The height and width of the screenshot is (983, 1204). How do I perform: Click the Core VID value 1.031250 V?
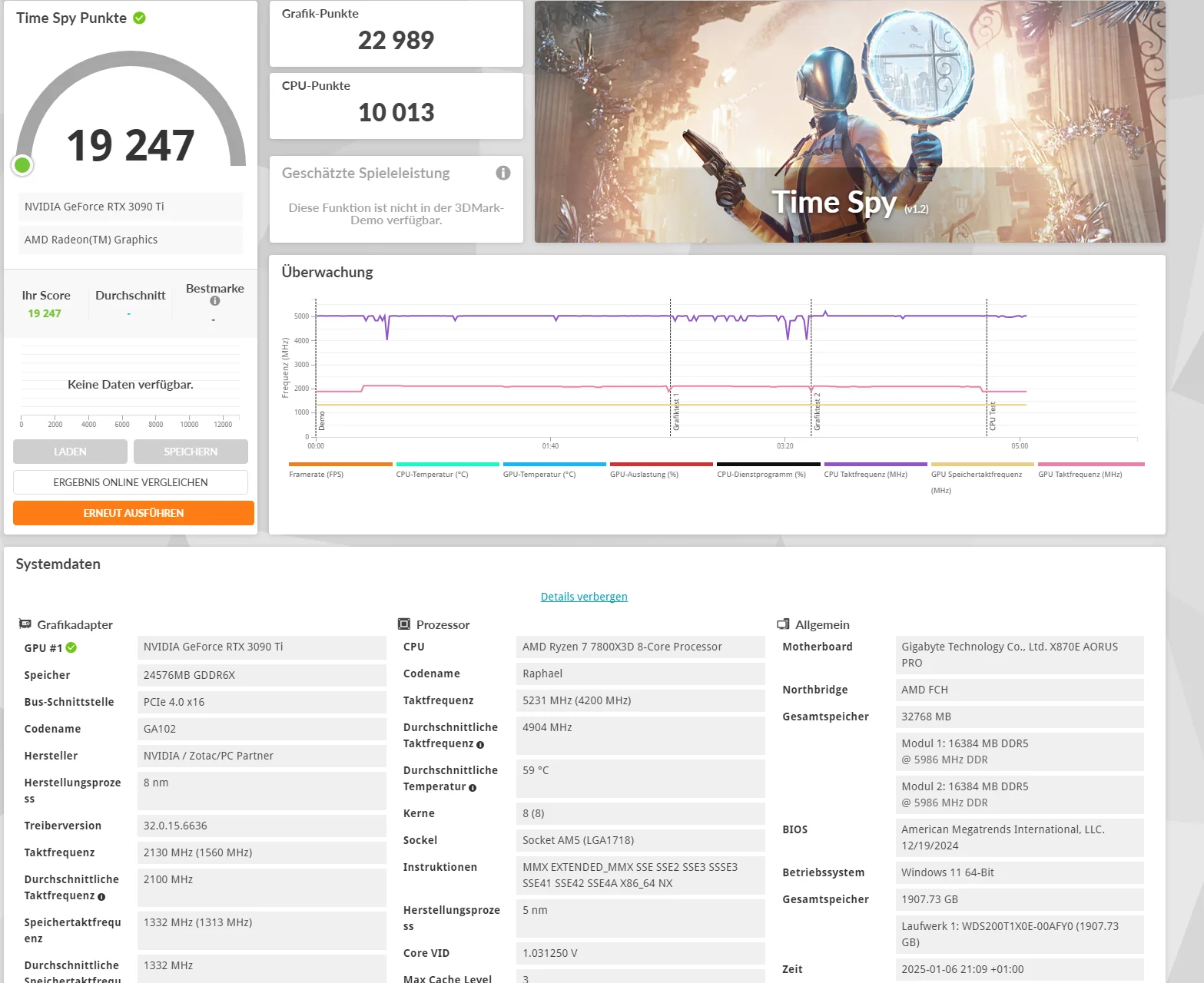click(640, 953)
